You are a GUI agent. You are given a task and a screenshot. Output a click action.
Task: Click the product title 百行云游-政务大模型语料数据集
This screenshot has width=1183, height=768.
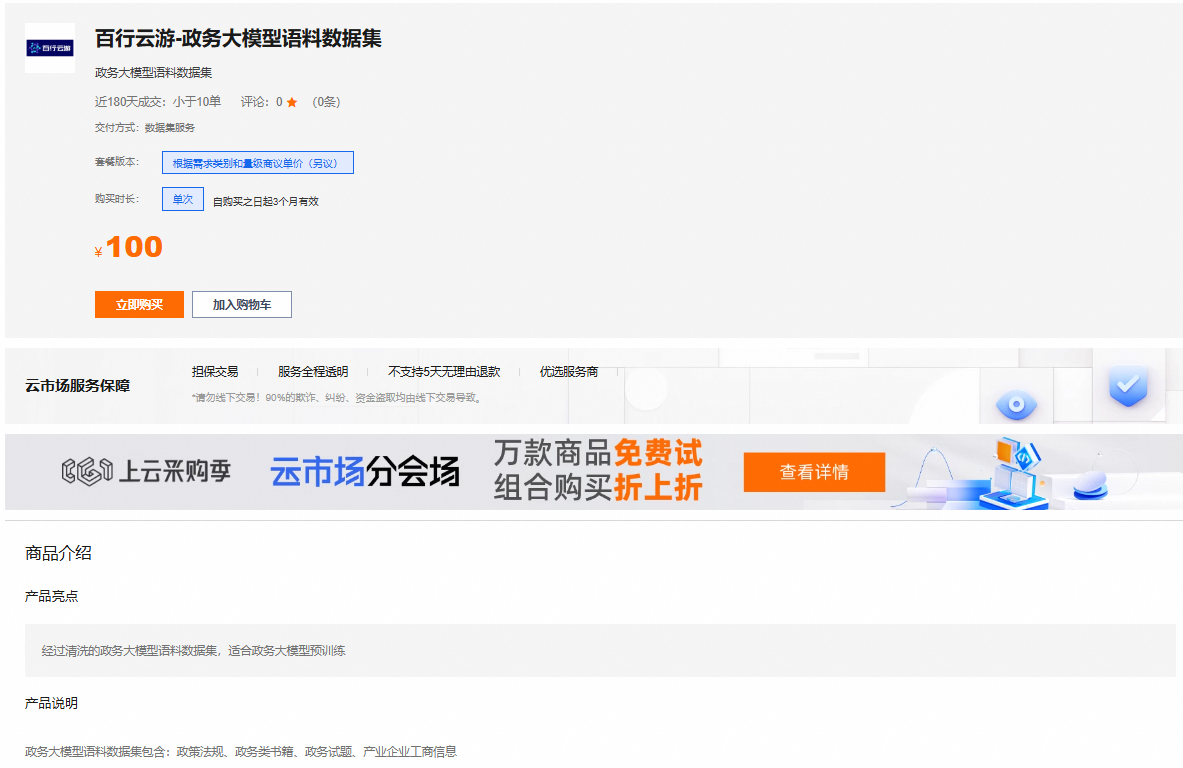click(x=238, y=38)
